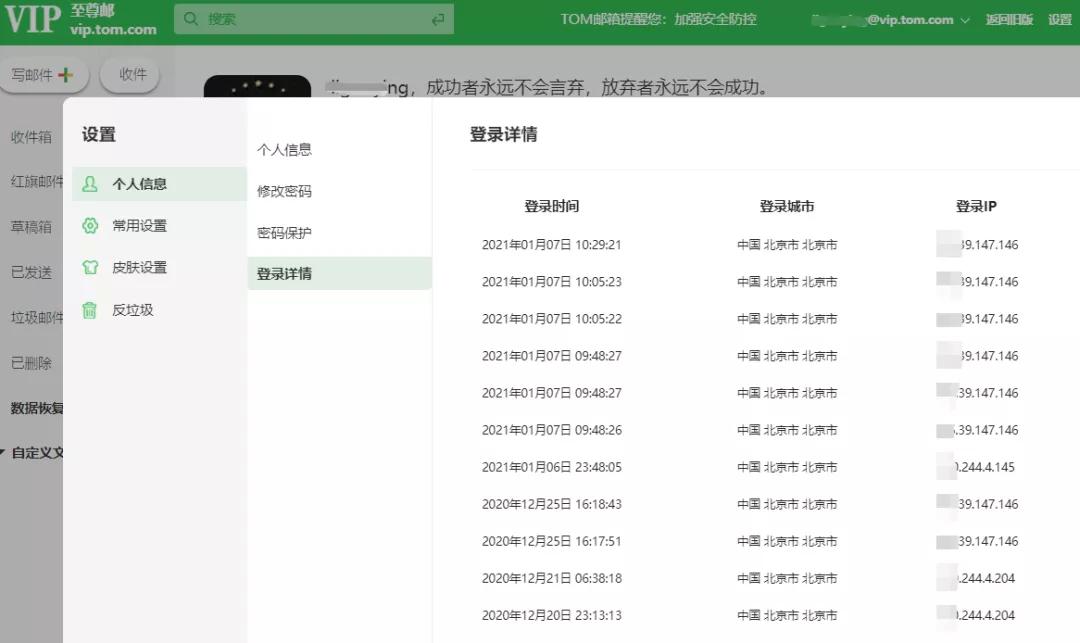Viewport: 1080px width, 643px height.
Task: Click the 返回旧版 link
Action: tap(1010, 19)
